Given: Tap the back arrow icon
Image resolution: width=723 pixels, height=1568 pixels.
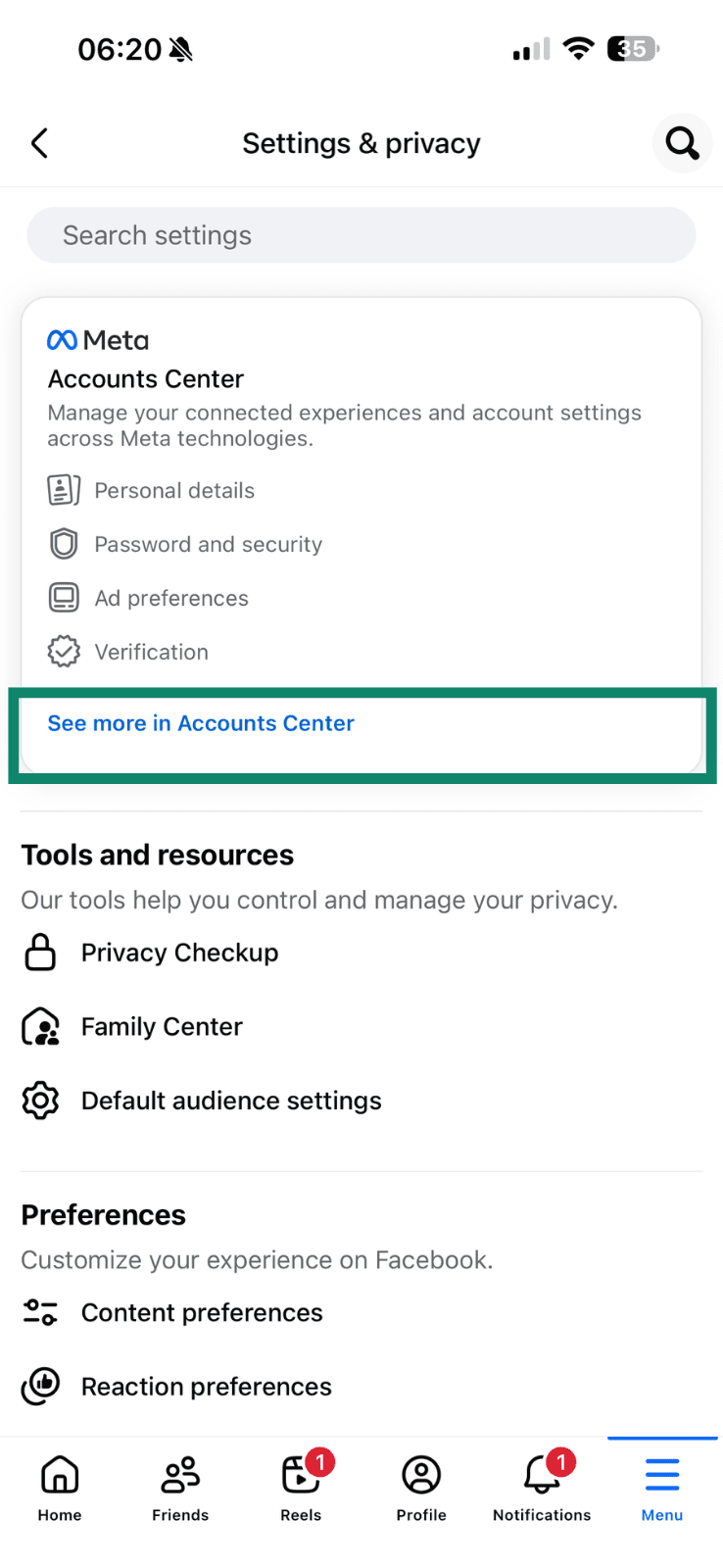Looking at the screenshot, I should [x=39, y=144].
